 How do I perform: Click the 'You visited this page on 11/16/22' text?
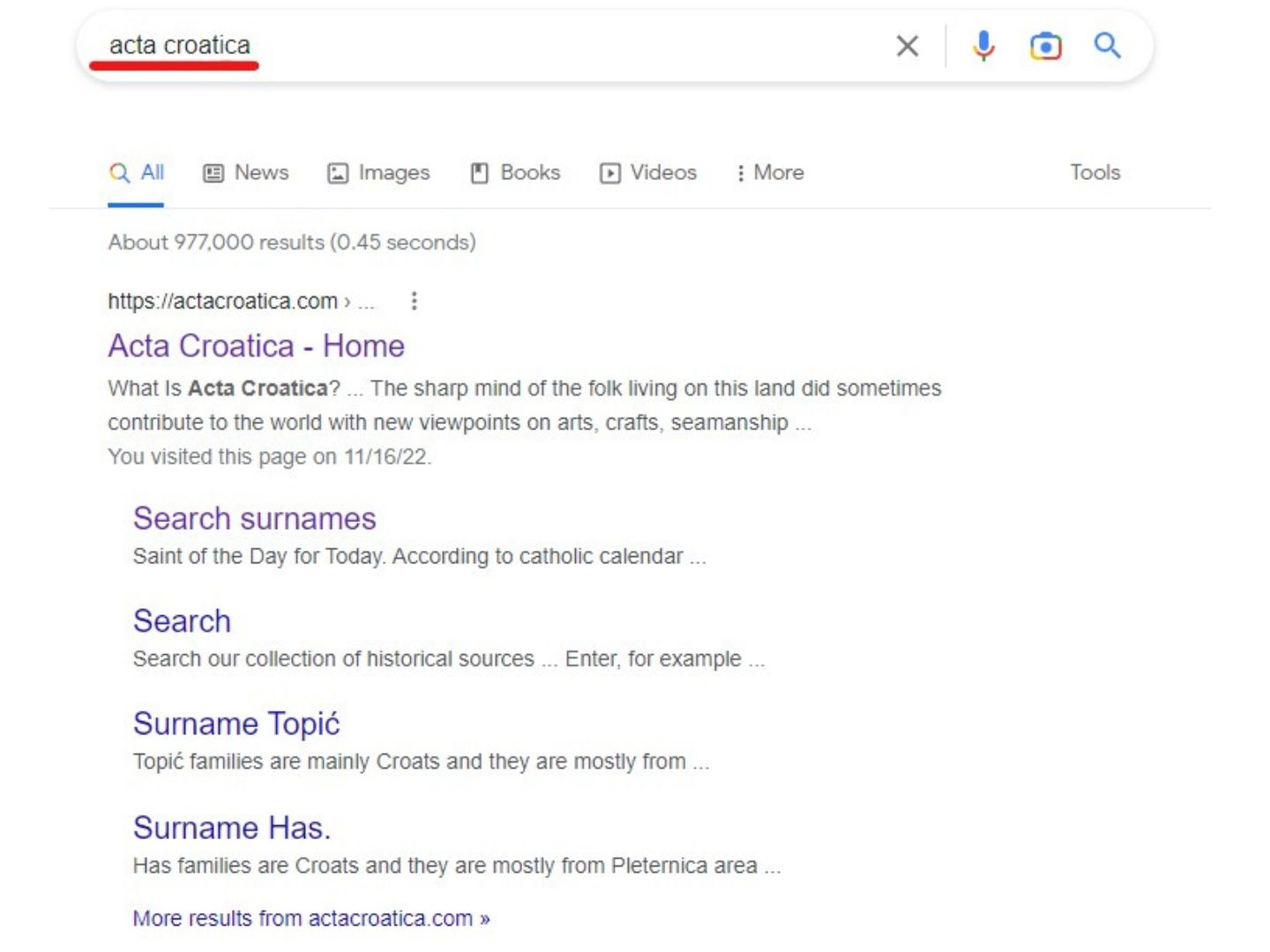[x=270, y=457]
